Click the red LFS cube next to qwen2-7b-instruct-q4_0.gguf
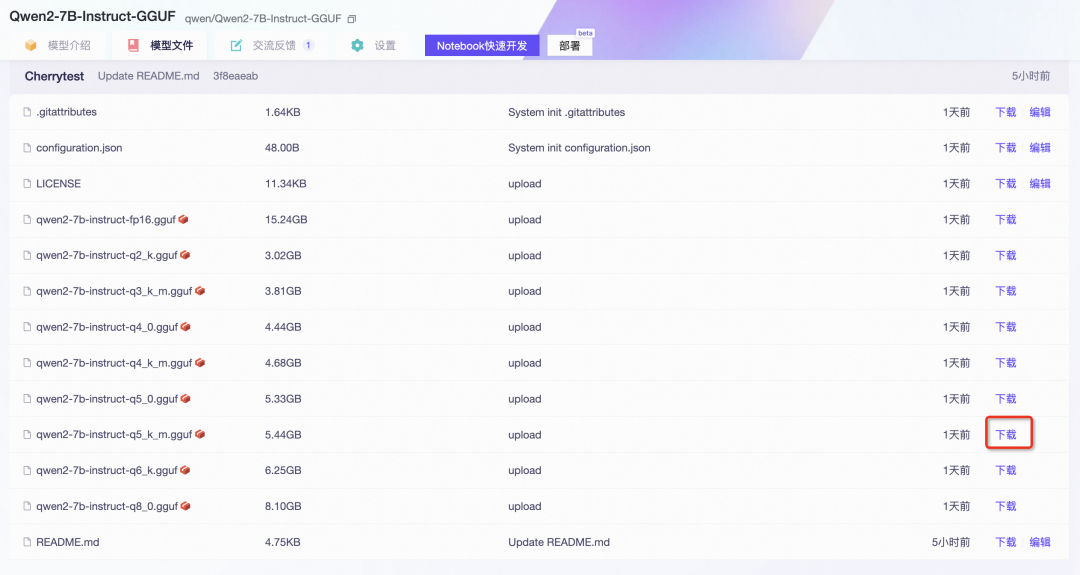The width and height of the screenshot is (1080, 575). 185,327
